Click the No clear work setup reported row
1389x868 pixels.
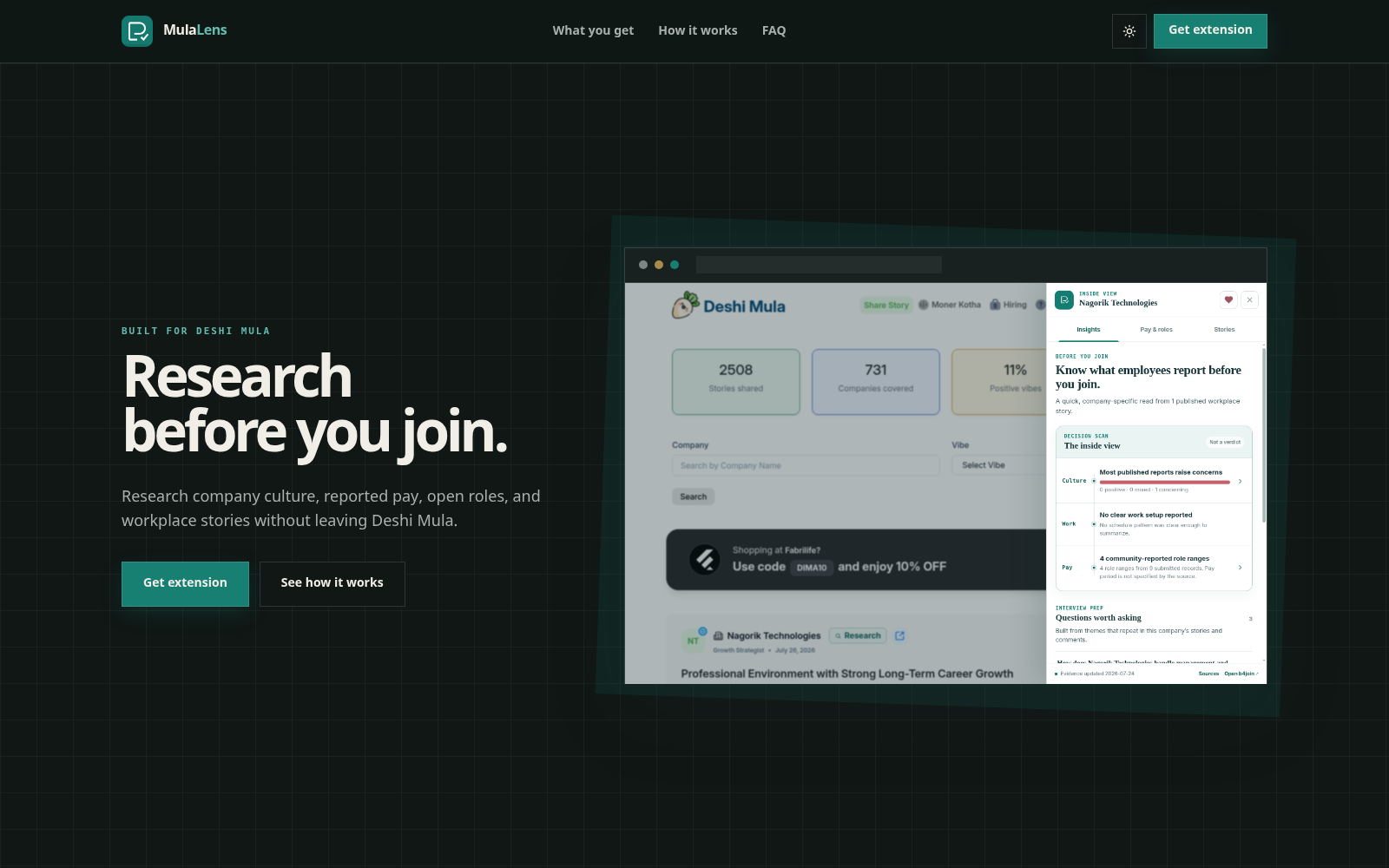(x=1155, y=524)
